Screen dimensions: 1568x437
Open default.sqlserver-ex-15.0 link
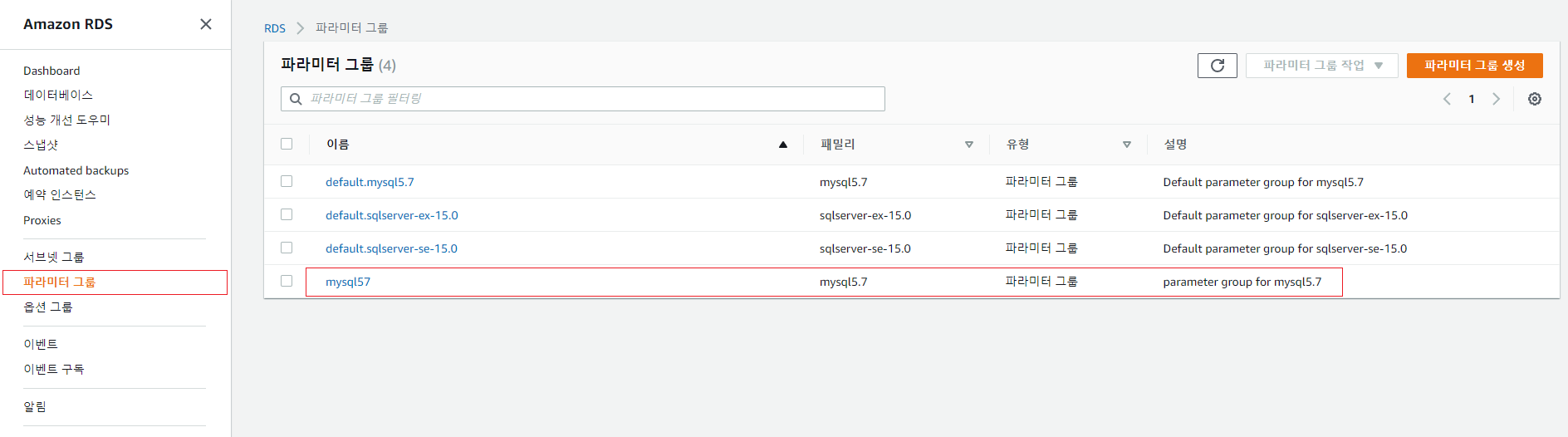pos(392,215)
